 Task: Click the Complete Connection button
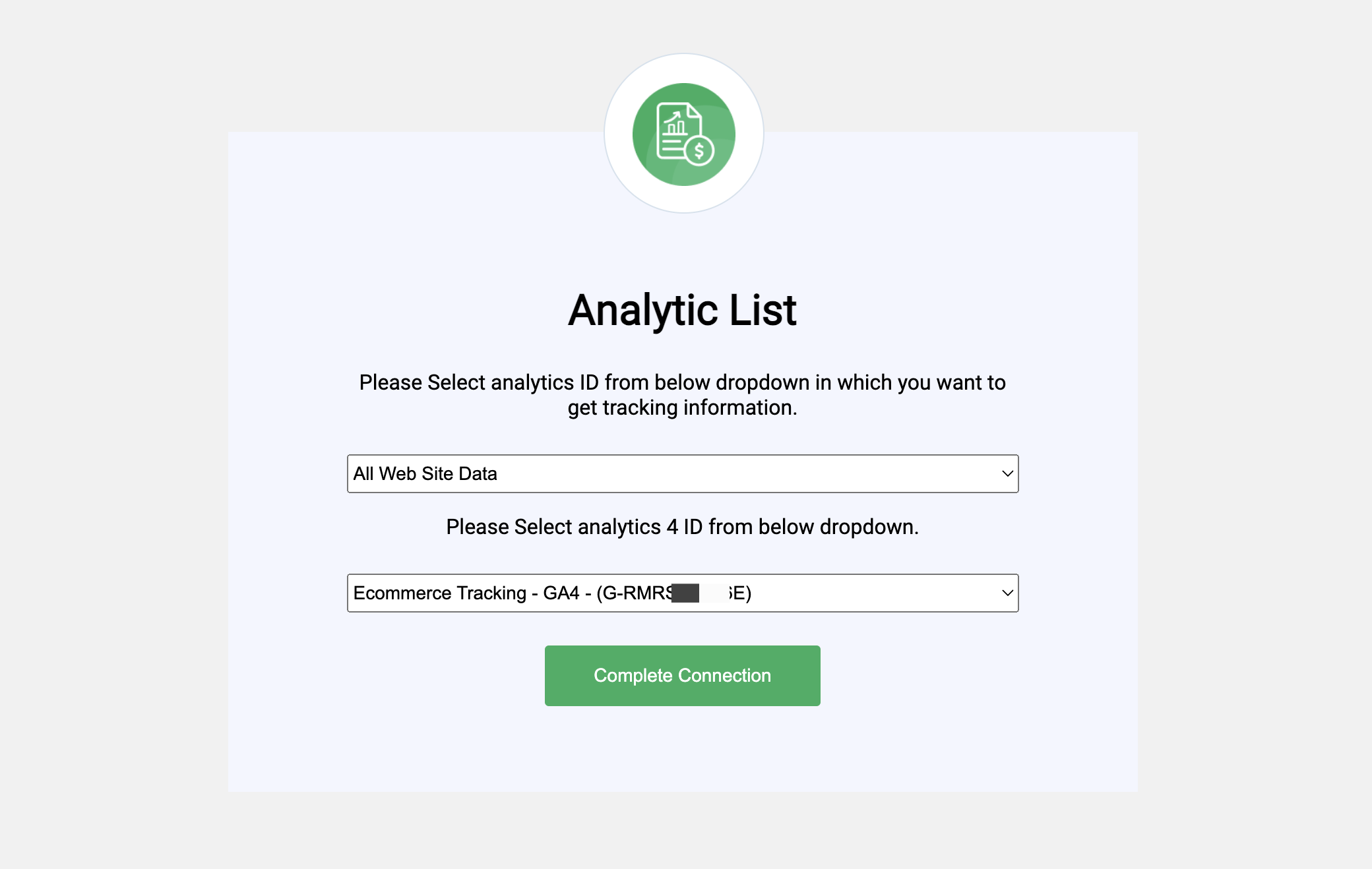coord(683,676)
